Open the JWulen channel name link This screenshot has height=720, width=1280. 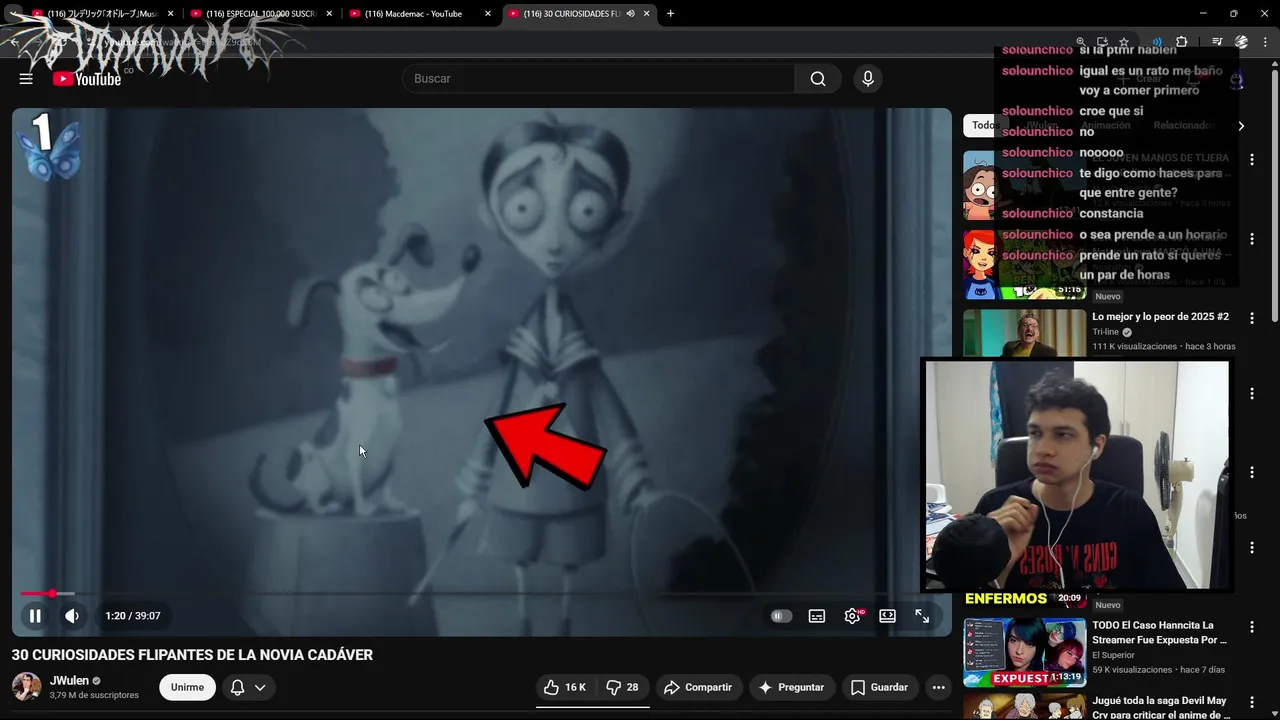[70, 680]
